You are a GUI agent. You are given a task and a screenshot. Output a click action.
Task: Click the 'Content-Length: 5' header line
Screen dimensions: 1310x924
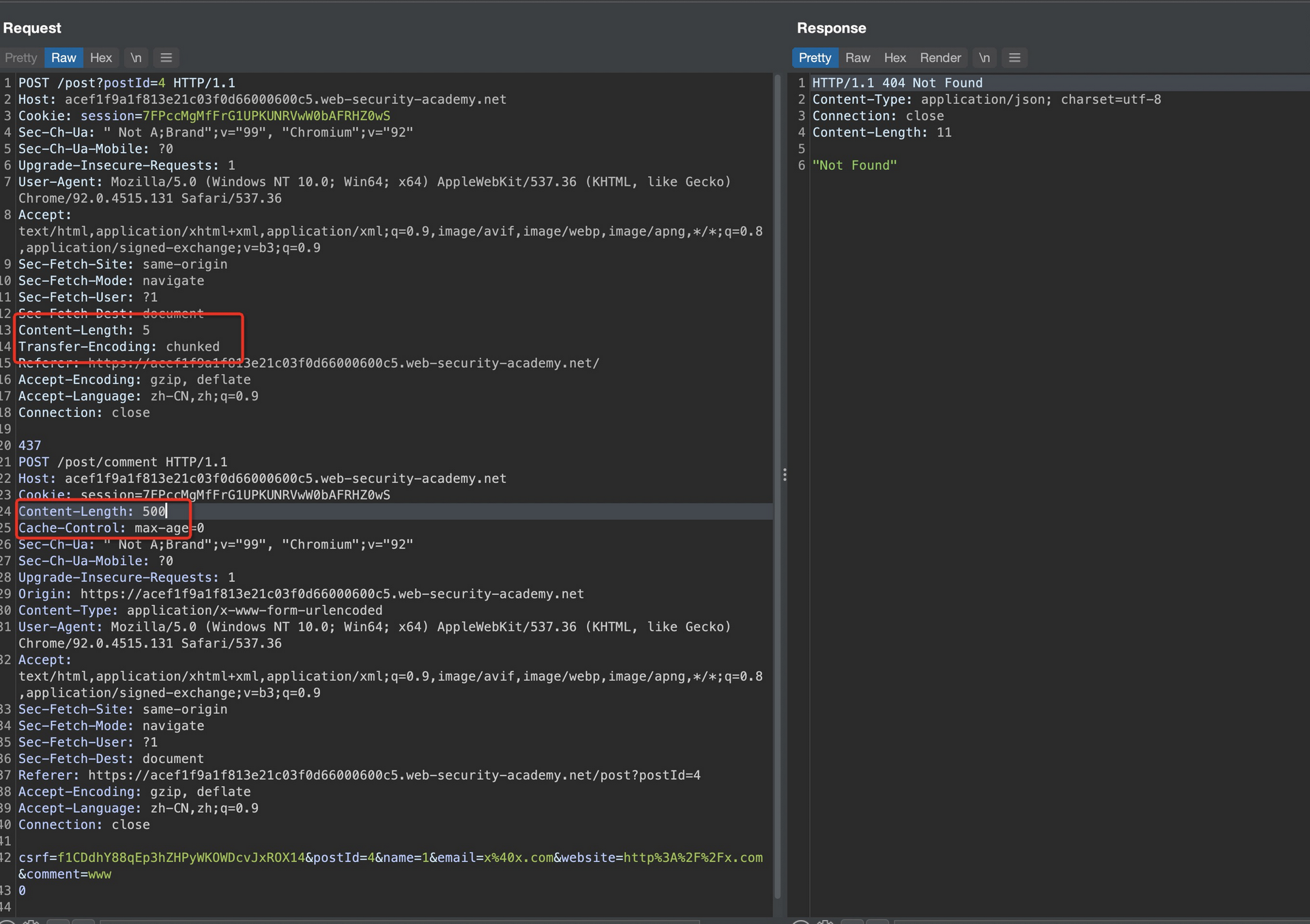coord(84,330)
